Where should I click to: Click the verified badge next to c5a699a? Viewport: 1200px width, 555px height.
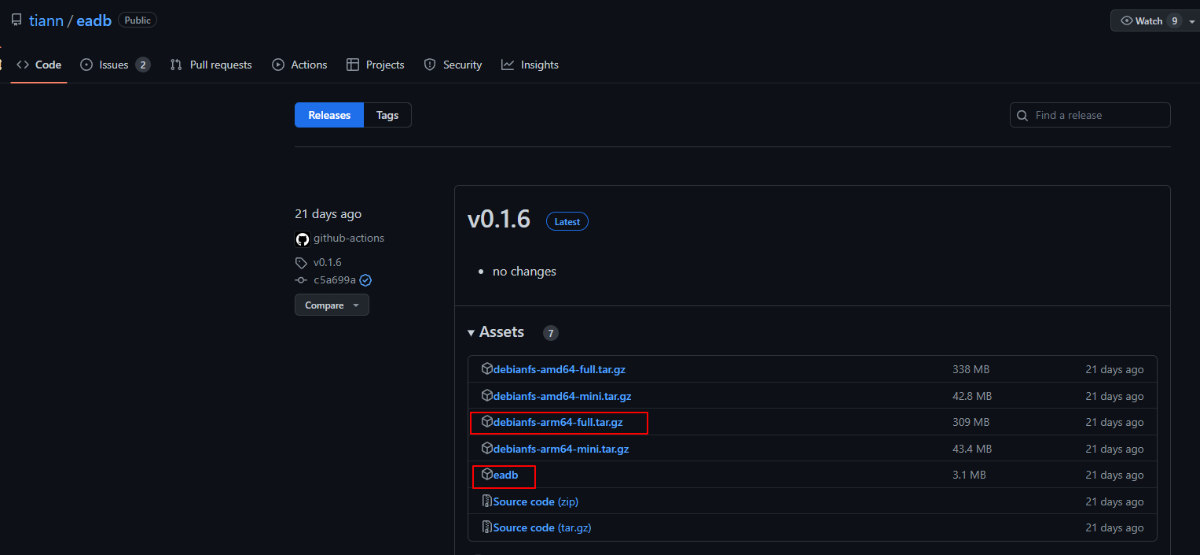pos(366,280)
